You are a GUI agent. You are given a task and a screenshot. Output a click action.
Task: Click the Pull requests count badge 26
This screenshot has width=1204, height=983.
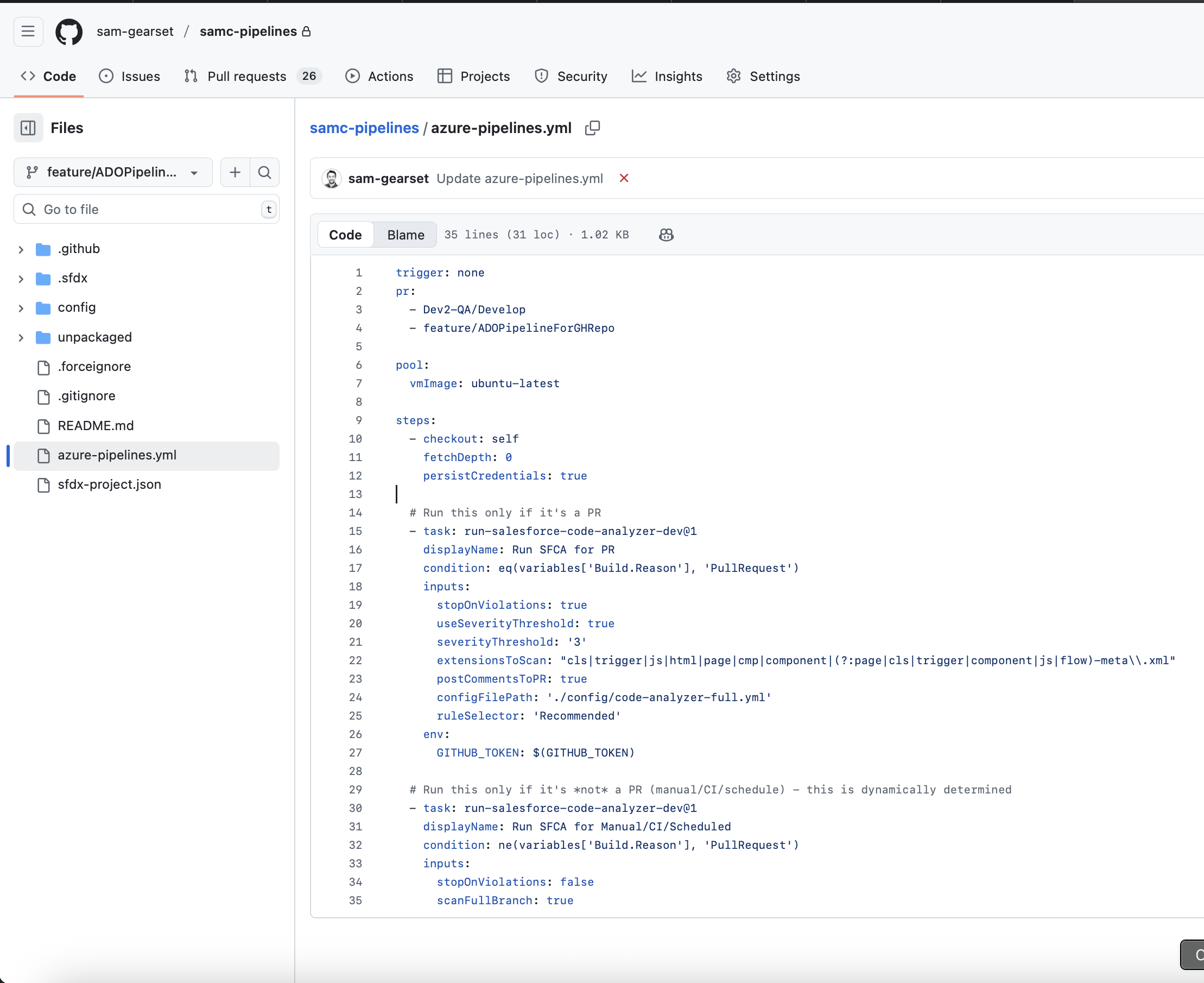click(x=309, y=77)
